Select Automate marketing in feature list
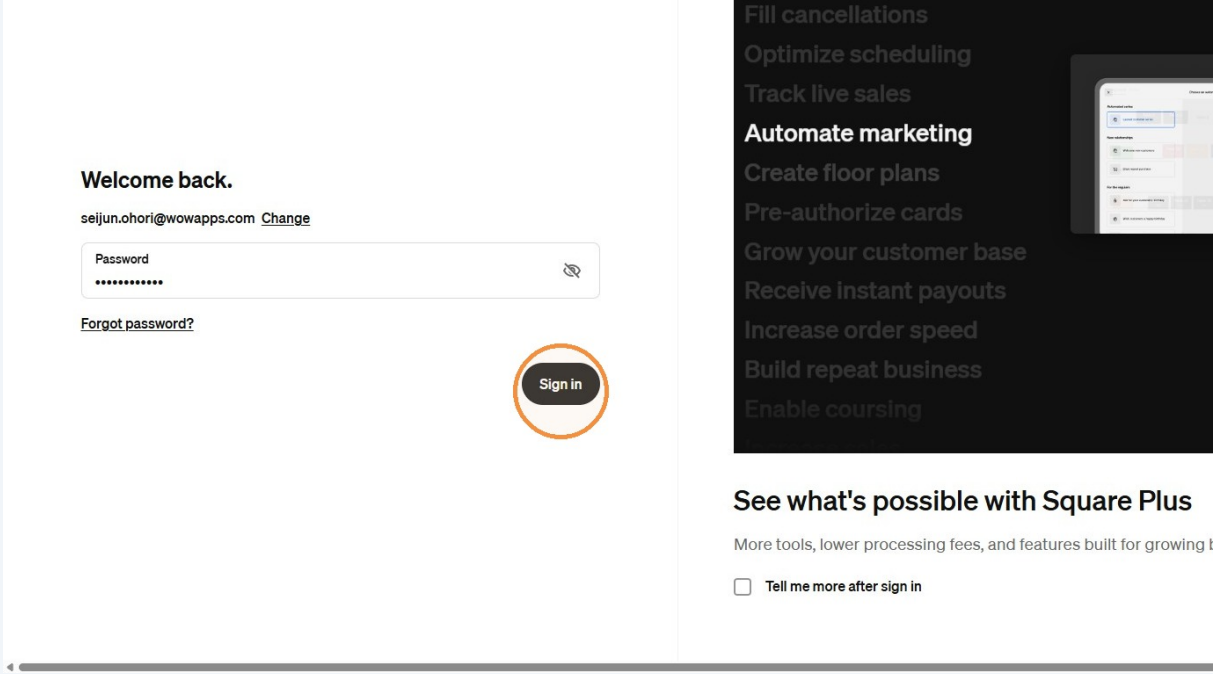 pos(858,133)
